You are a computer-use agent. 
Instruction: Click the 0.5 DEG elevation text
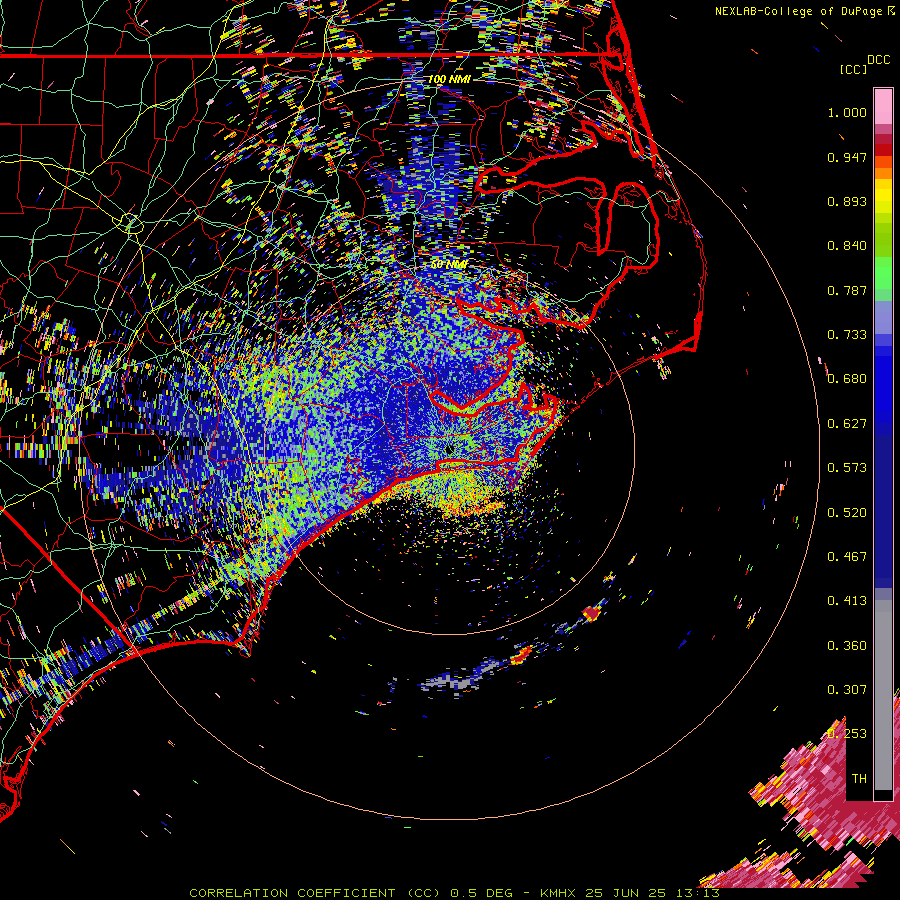pyautogui.click(x=481, y=893)
